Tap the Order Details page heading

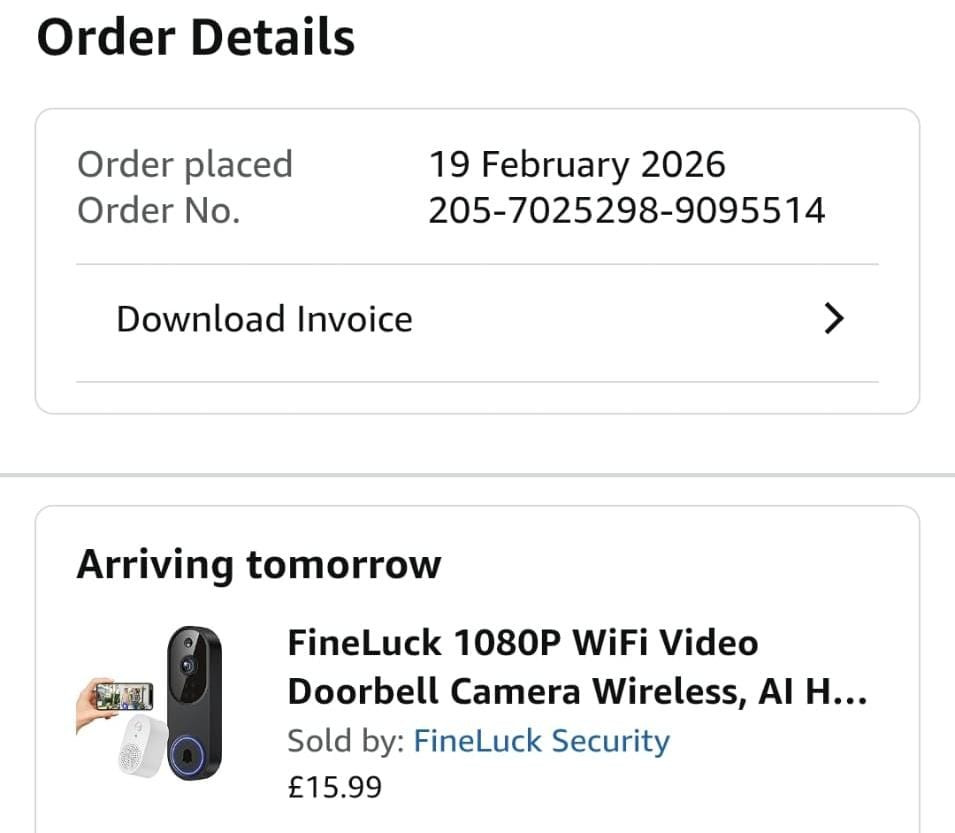pyautogui.click(x=196, y=38)
